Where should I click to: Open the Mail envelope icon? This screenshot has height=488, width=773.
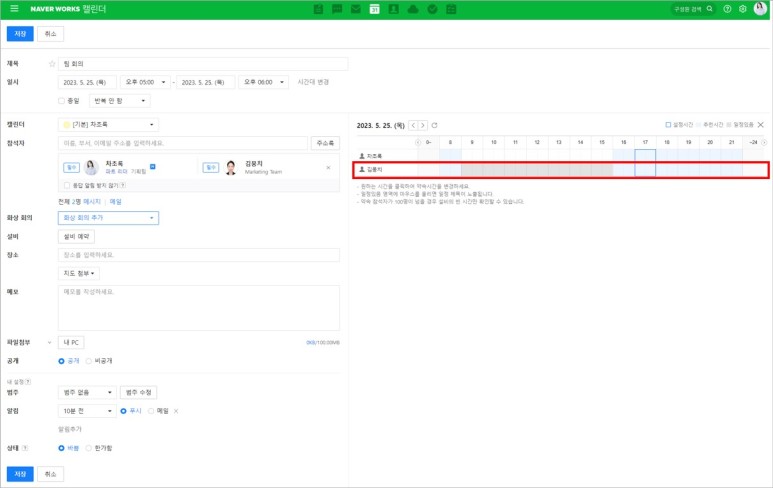(356, 9)
